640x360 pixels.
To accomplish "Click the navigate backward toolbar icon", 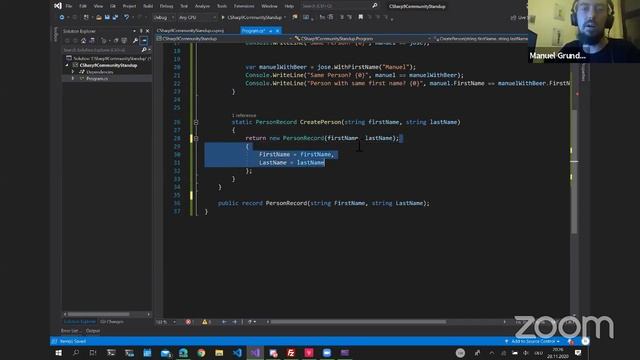I will click(x=62, y=18).
